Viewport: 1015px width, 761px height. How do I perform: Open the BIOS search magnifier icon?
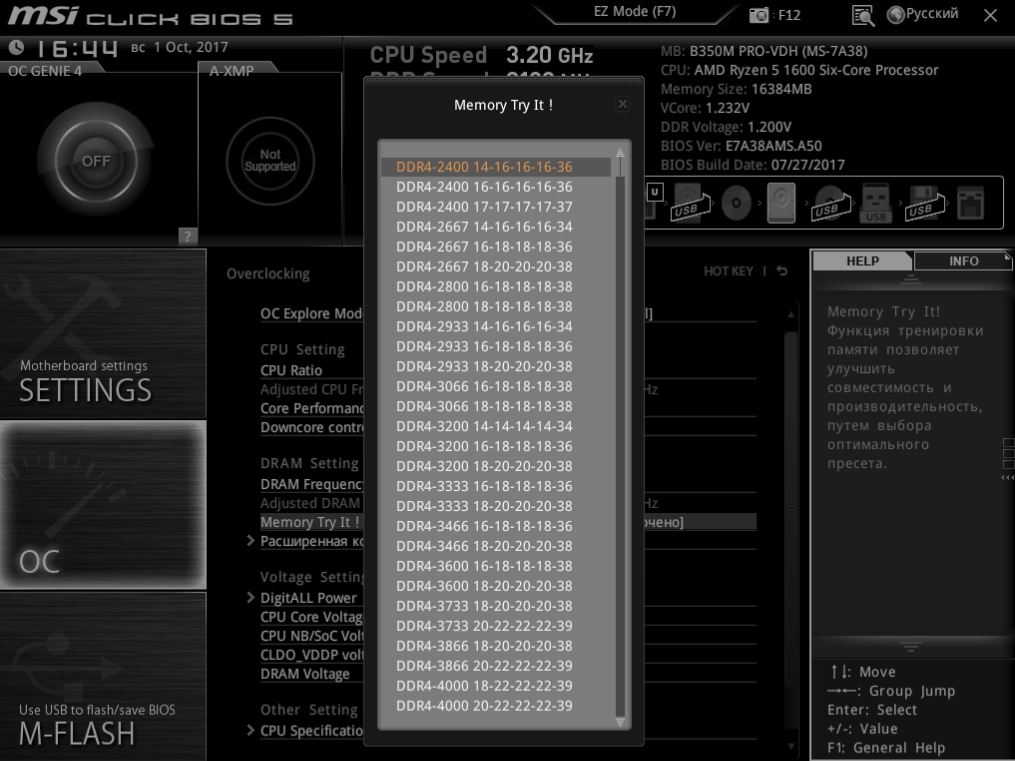click(x=863, y=16)
